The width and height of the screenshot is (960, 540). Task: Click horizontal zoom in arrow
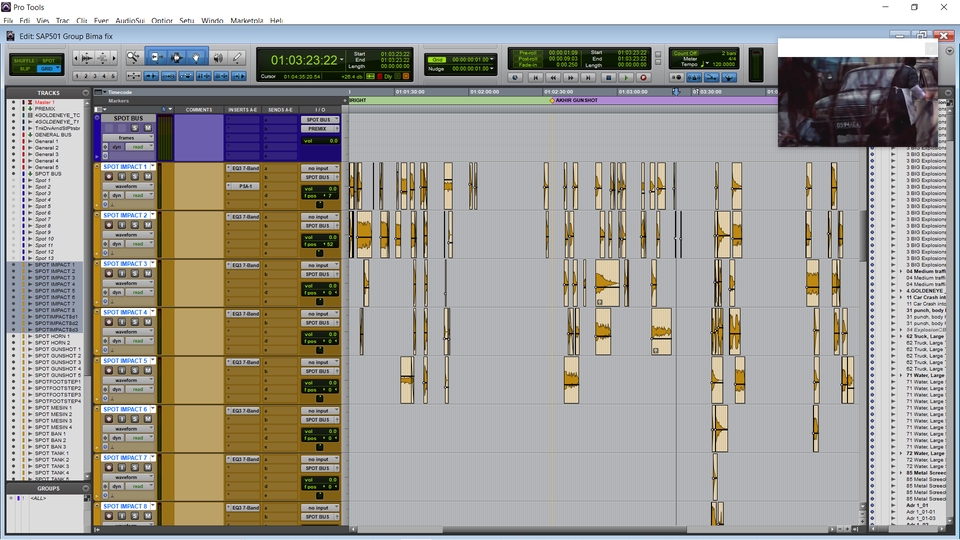[114, 58]
